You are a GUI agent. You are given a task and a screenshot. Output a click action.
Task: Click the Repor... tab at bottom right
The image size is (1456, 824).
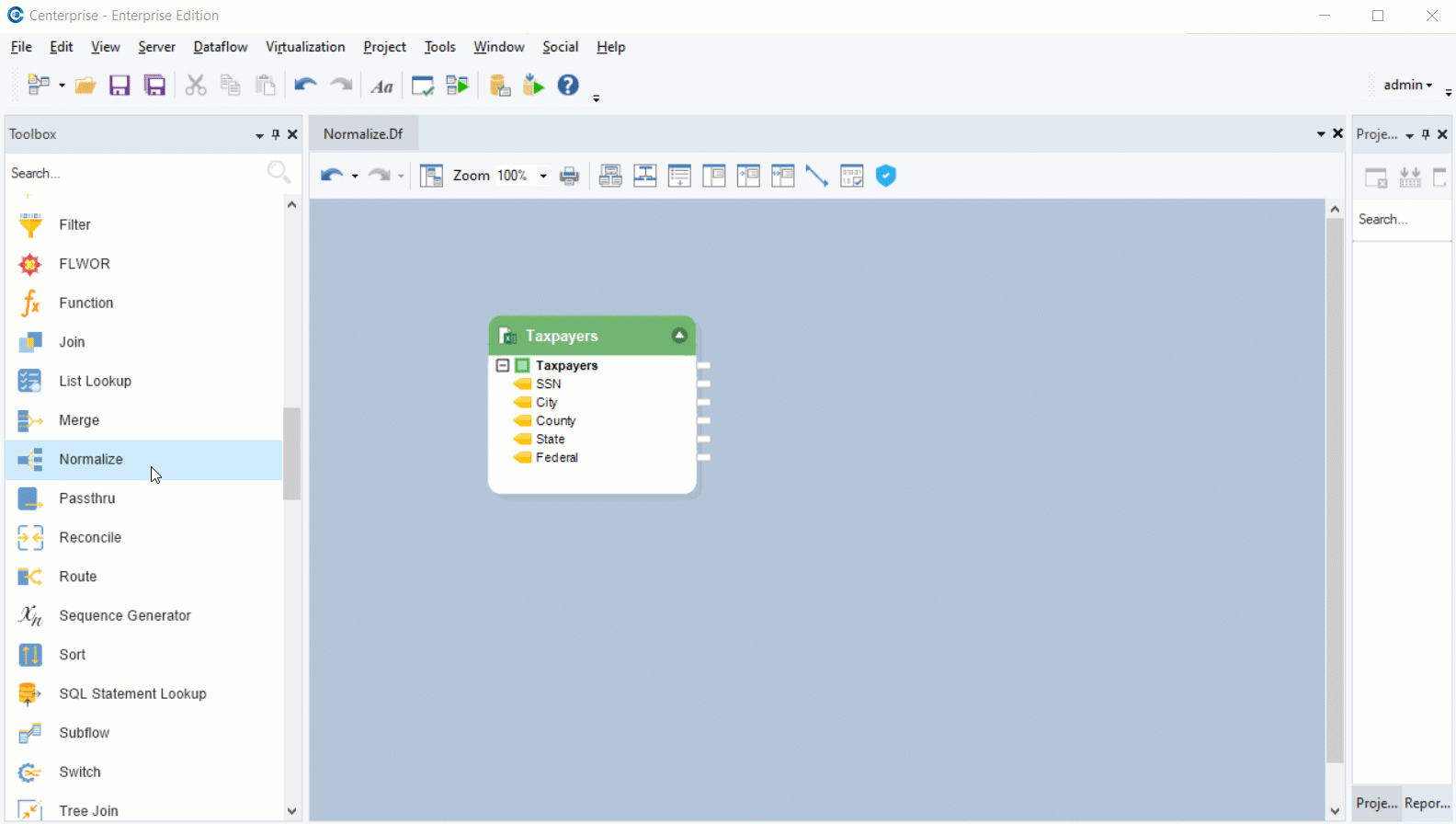coord(1427,803)
